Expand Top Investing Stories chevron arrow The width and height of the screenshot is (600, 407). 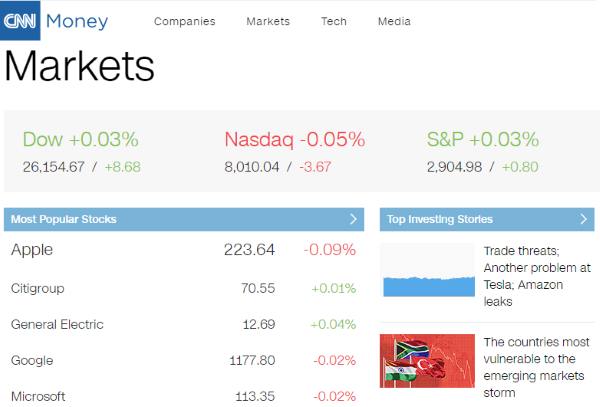[585, 218]
